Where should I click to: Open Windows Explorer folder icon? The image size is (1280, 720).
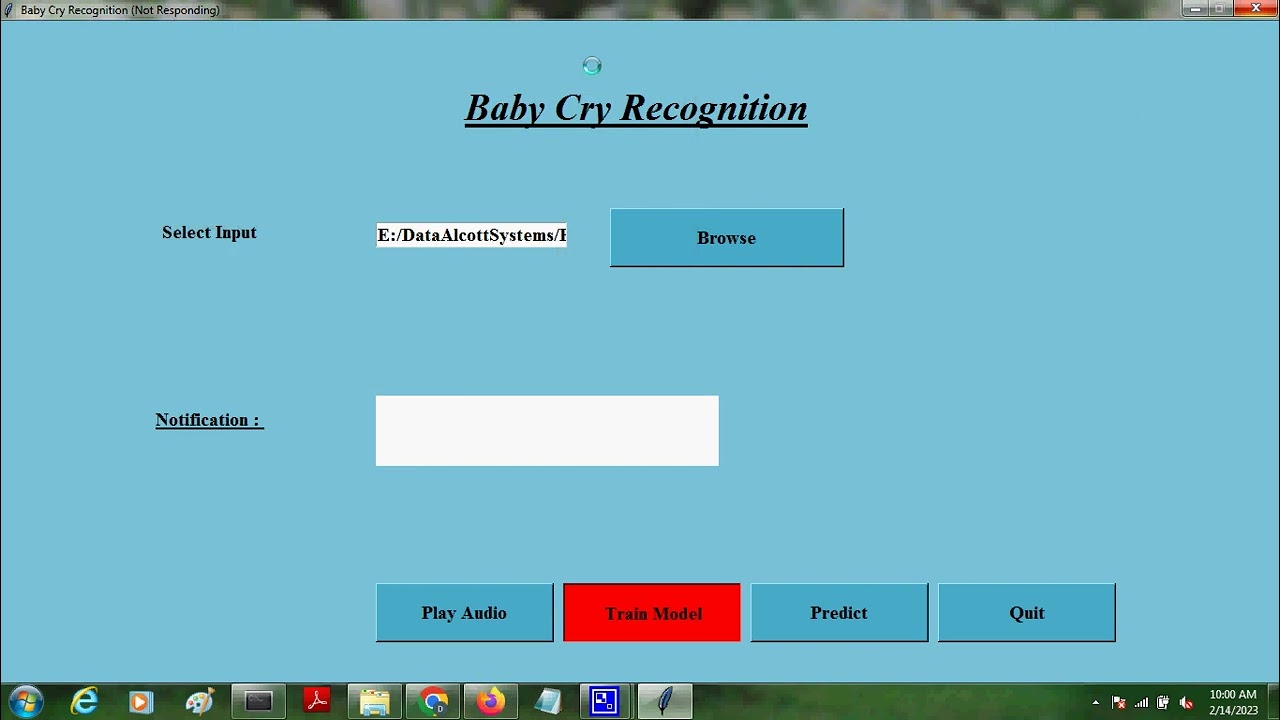click(375, 702)
